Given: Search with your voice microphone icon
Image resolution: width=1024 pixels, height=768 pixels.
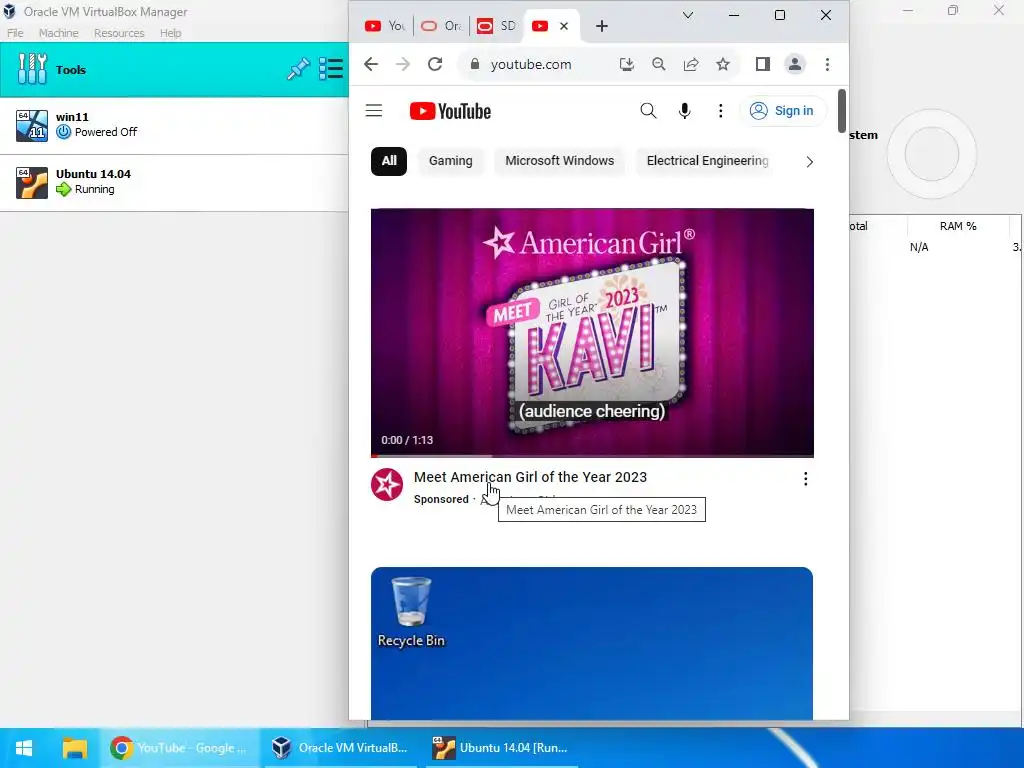Looking at the screenshot, I should click(x=684, y=111).
